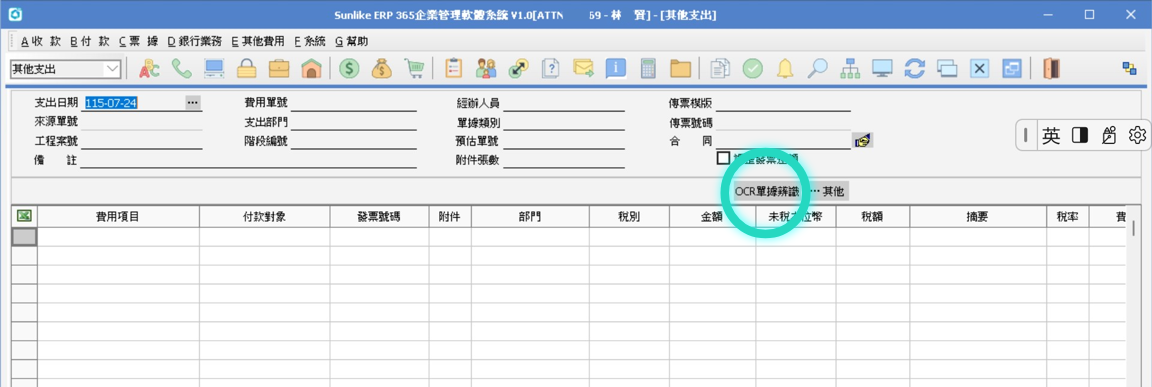
Task: Open the A收款 menu
Action: (x=40, y=41)
